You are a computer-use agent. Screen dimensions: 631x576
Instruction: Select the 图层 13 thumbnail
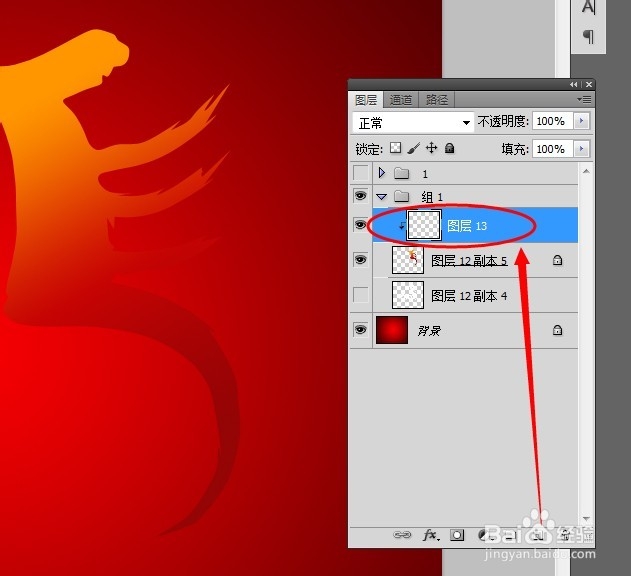click(424, 225)
